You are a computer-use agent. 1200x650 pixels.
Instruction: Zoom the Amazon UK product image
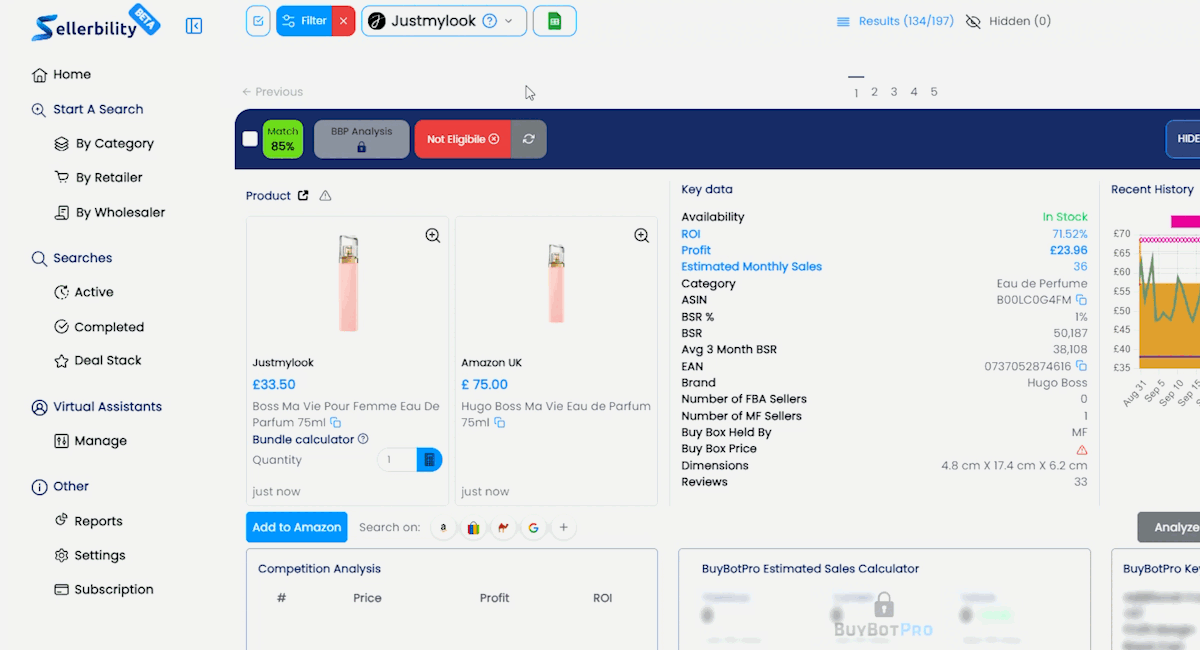point(642,236)
